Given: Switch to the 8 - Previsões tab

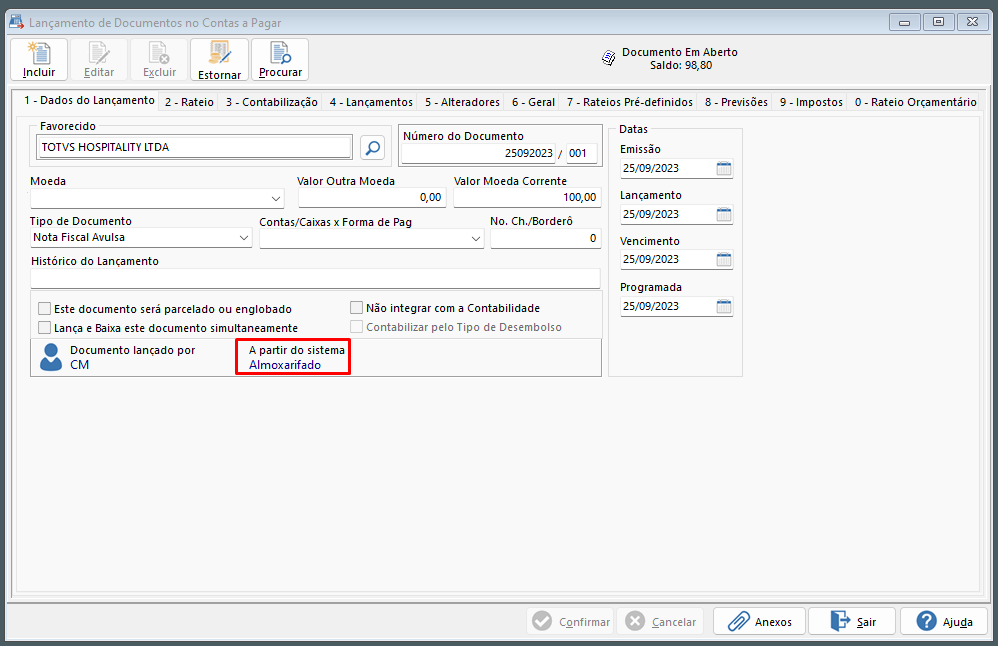Looking at the screenshot, I should tap(736, 102).
